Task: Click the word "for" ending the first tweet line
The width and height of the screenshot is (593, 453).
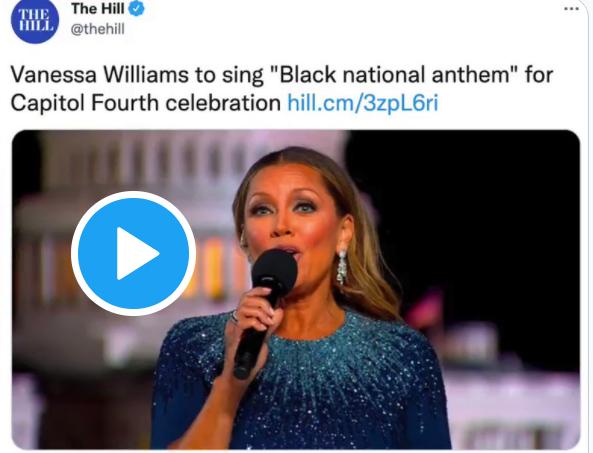Action: 539,74
